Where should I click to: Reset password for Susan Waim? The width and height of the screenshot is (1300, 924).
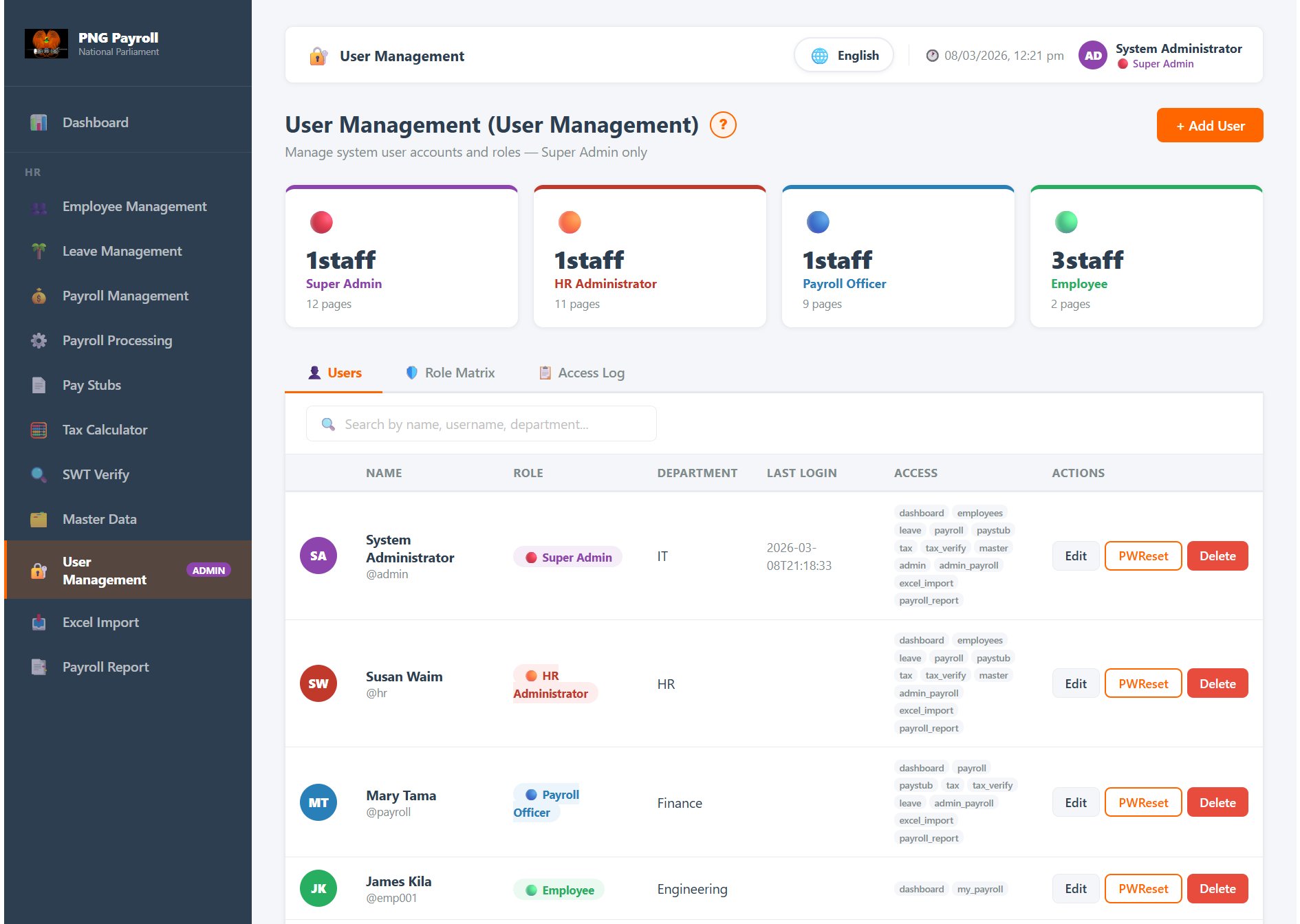[1143, 684]
